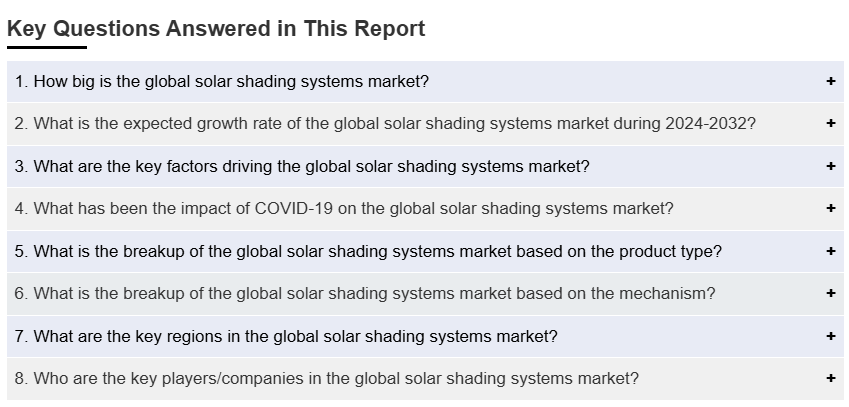Click the plus icon for growth rate question

coord(831,124)
